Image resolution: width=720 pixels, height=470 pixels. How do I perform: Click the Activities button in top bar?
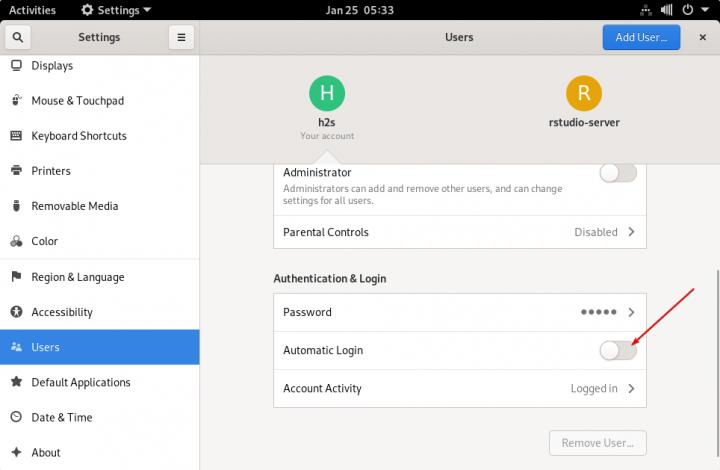[32, 10]
